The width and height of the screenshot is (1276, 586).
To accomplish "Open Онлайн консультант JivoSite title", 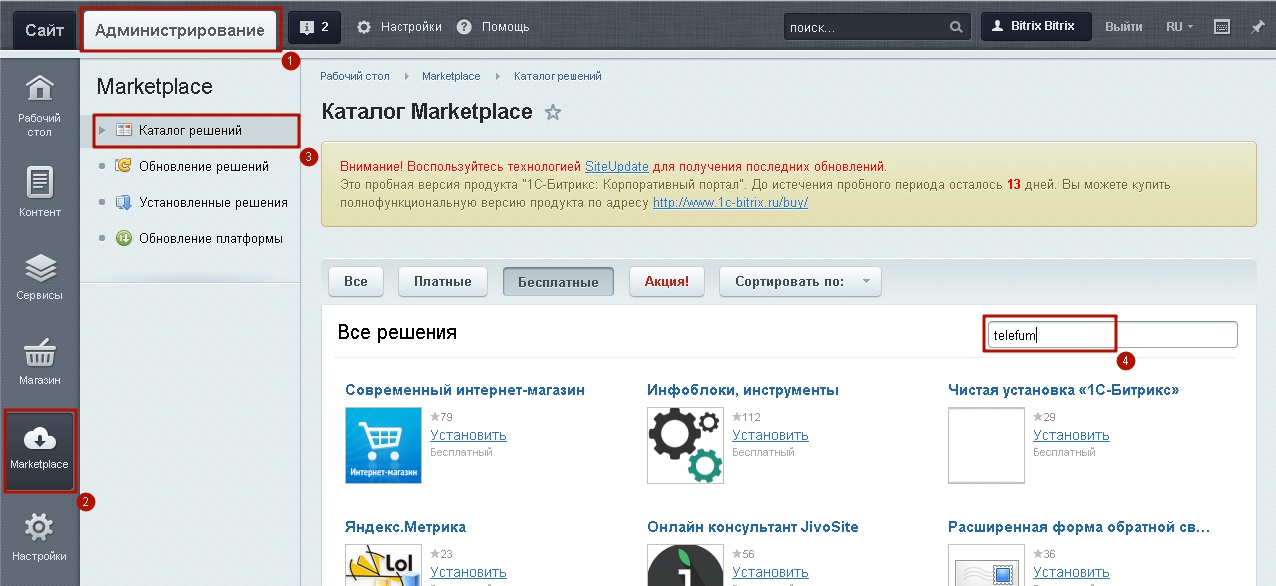I will [753, 527].
